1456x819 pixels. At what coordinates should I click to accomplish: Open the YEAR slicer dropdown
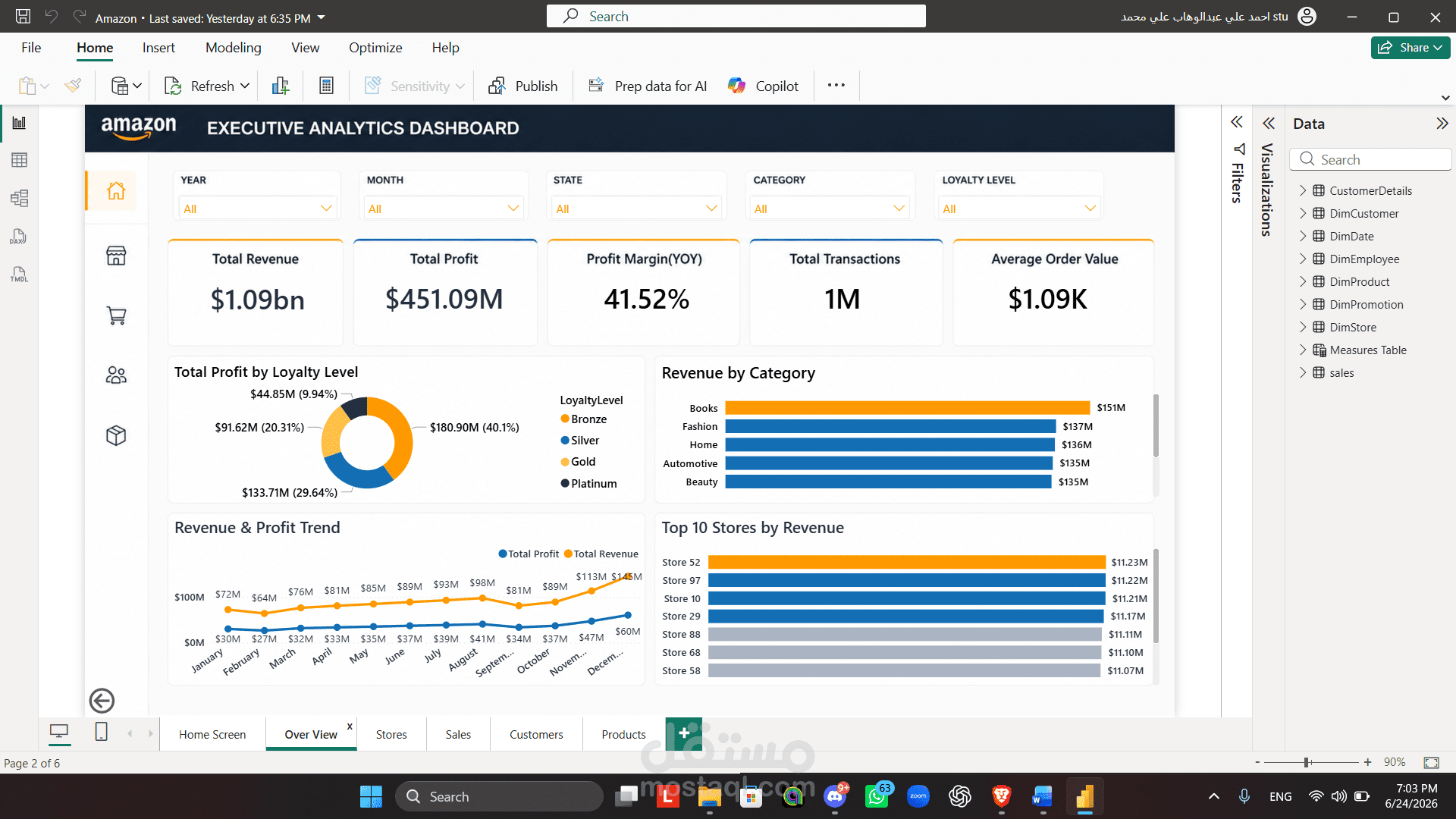(x=256, y=209)
